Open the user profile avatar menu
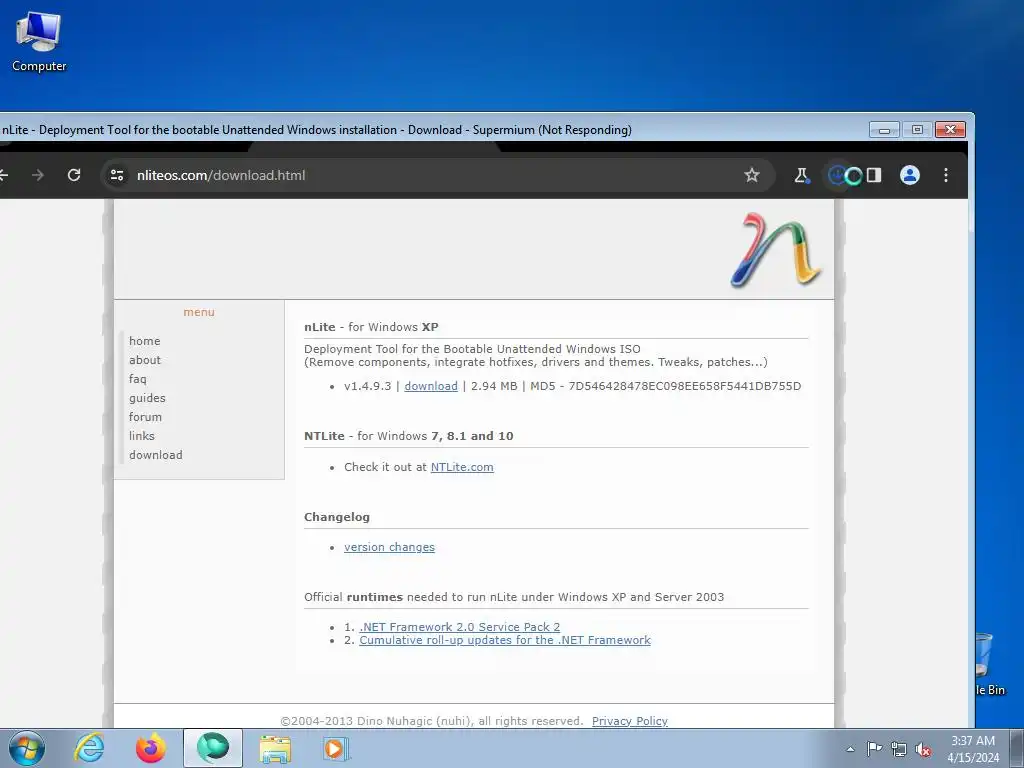1024x768 pixels. tap(910, 175)
